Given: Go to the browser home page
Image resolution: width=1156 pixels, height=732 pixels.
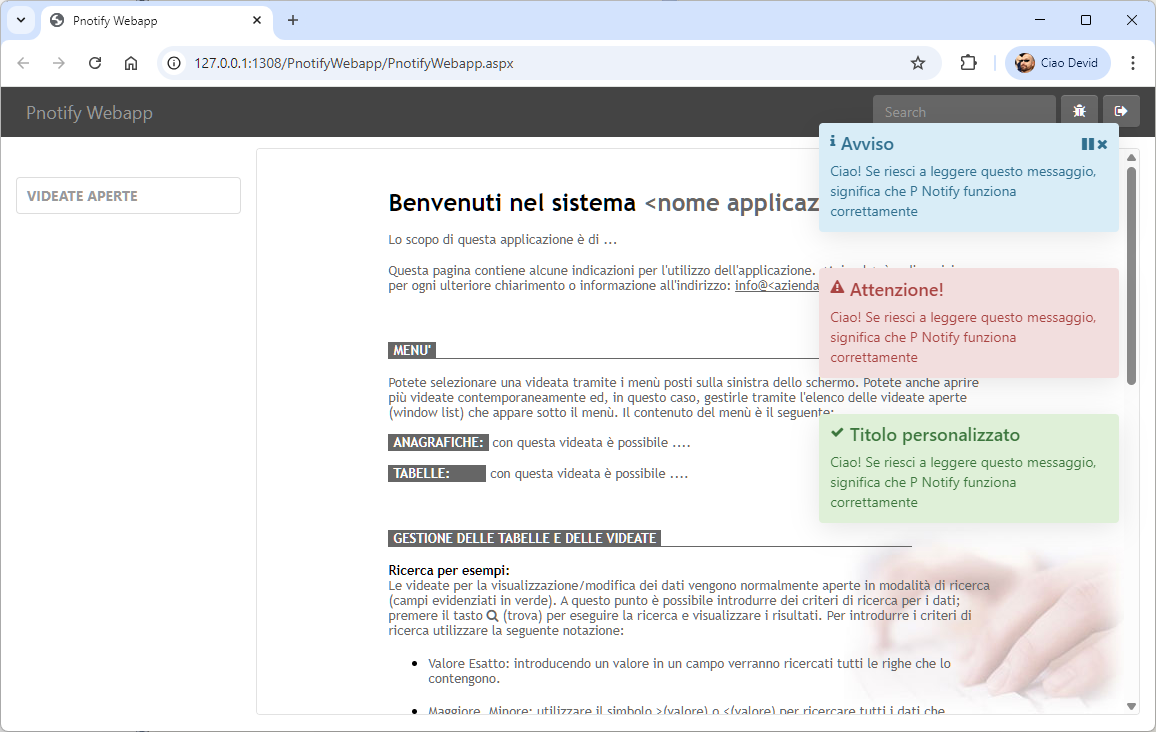Looking at the screenshot, I should (131, 63).
